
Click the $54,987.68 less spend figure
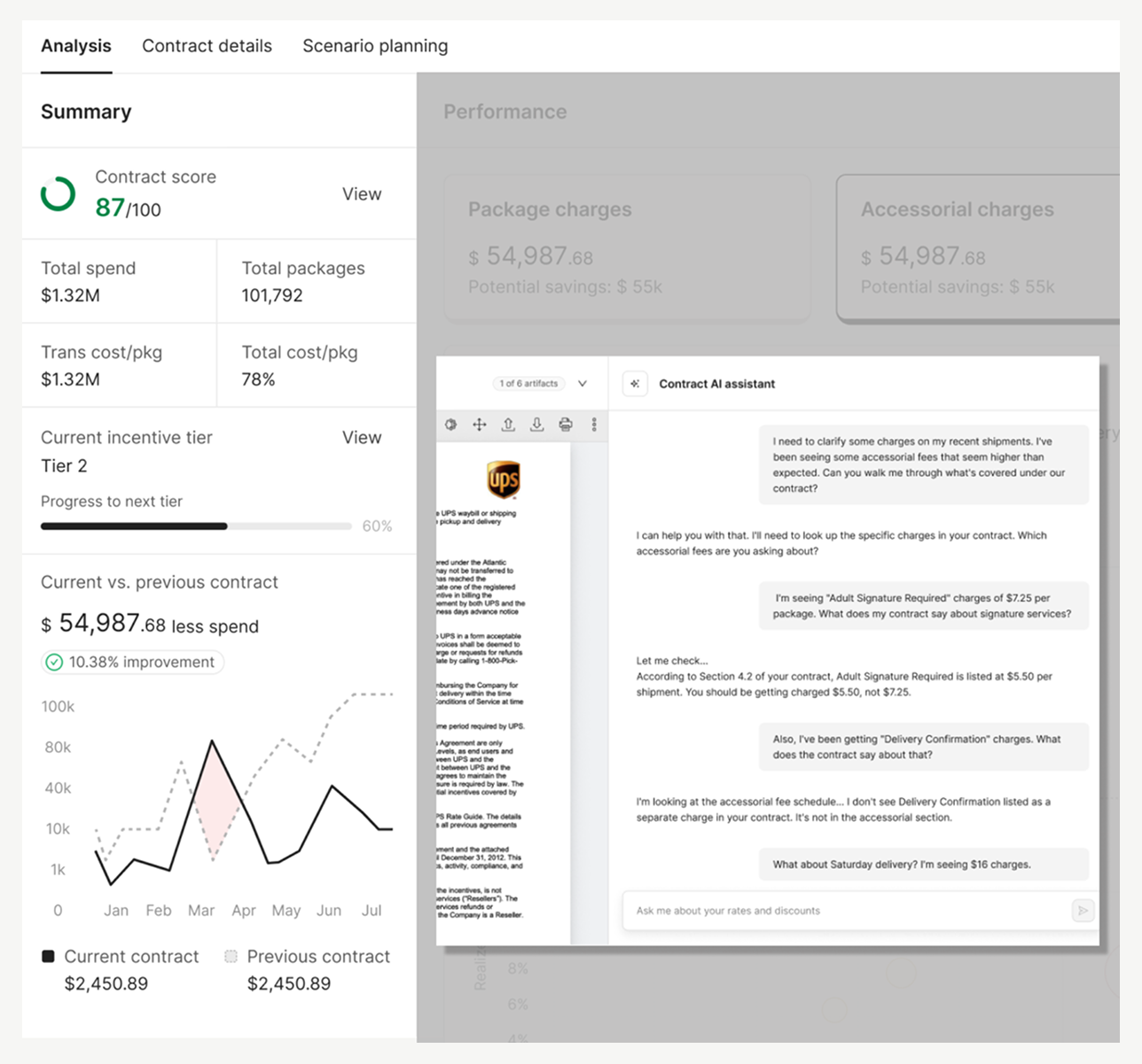150,624
